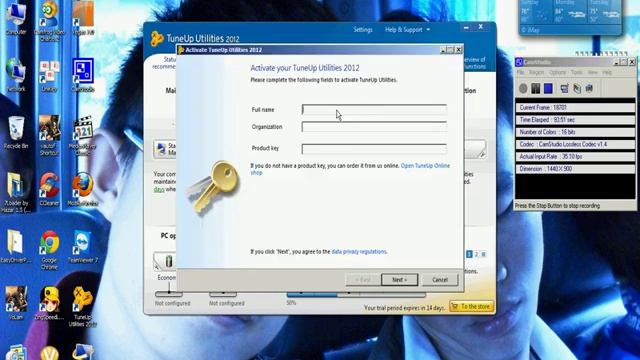This screenshot has height=360, width=640.
Task: Open the Options menu in CamStudio
Action: click(557, 72)
